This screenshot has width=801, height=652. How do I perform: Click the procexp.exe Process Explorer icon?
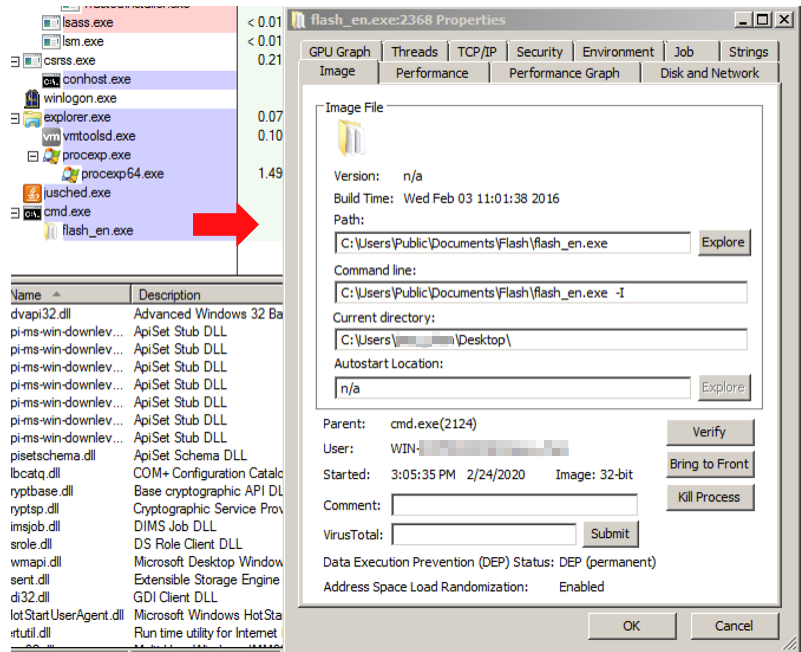50,155
